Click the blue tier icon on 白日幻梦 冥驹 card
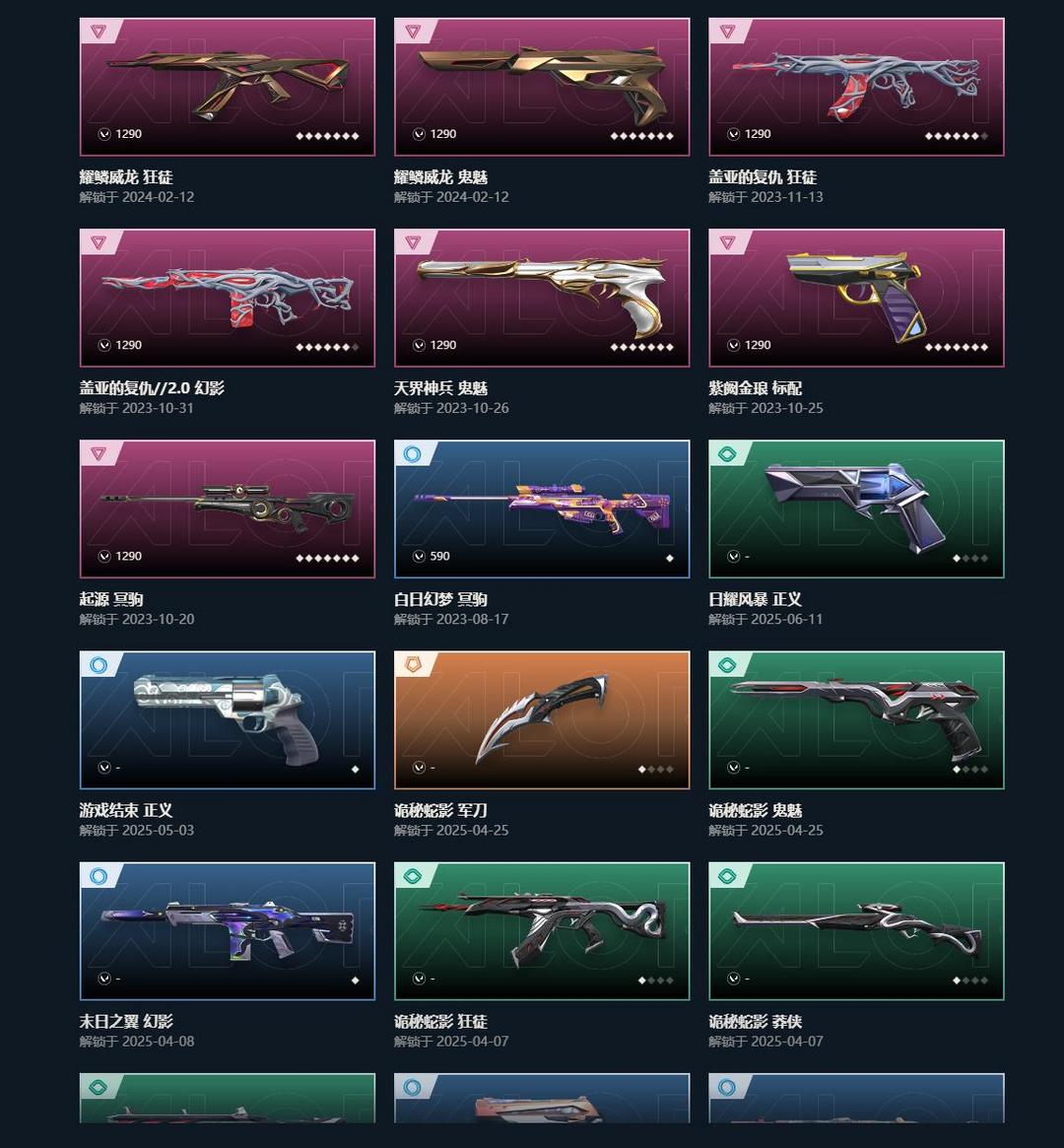1064x1148 pixels. click(x=413, y=454)
